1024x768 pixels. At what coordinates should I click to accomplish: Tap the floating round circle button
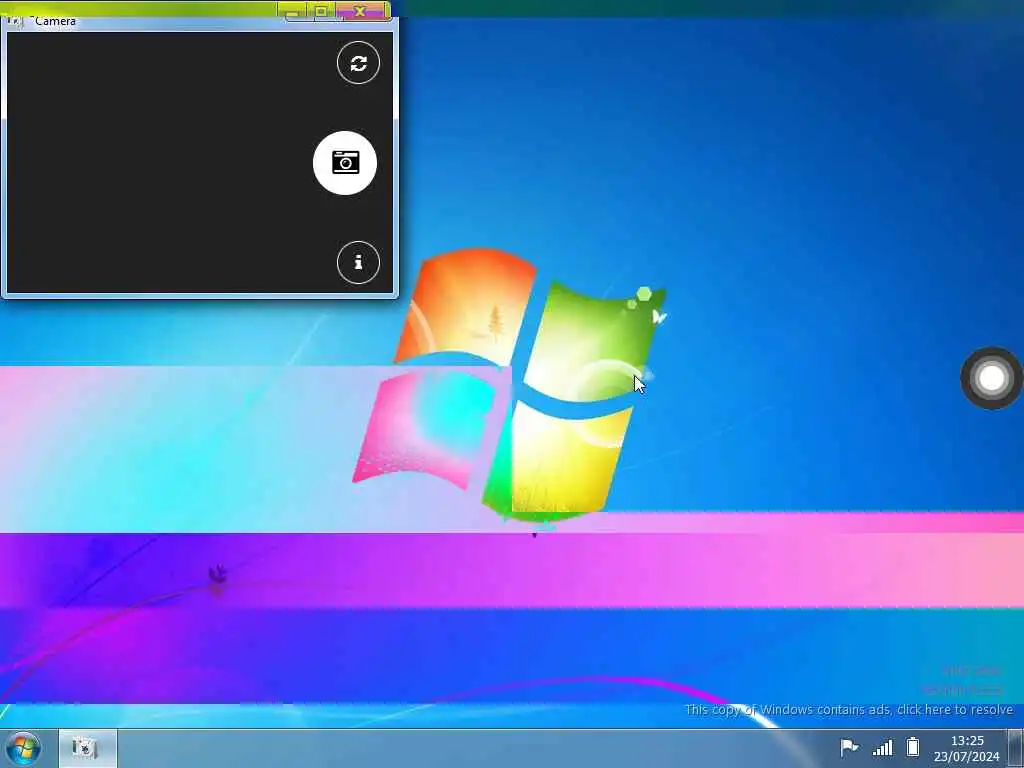991,378
